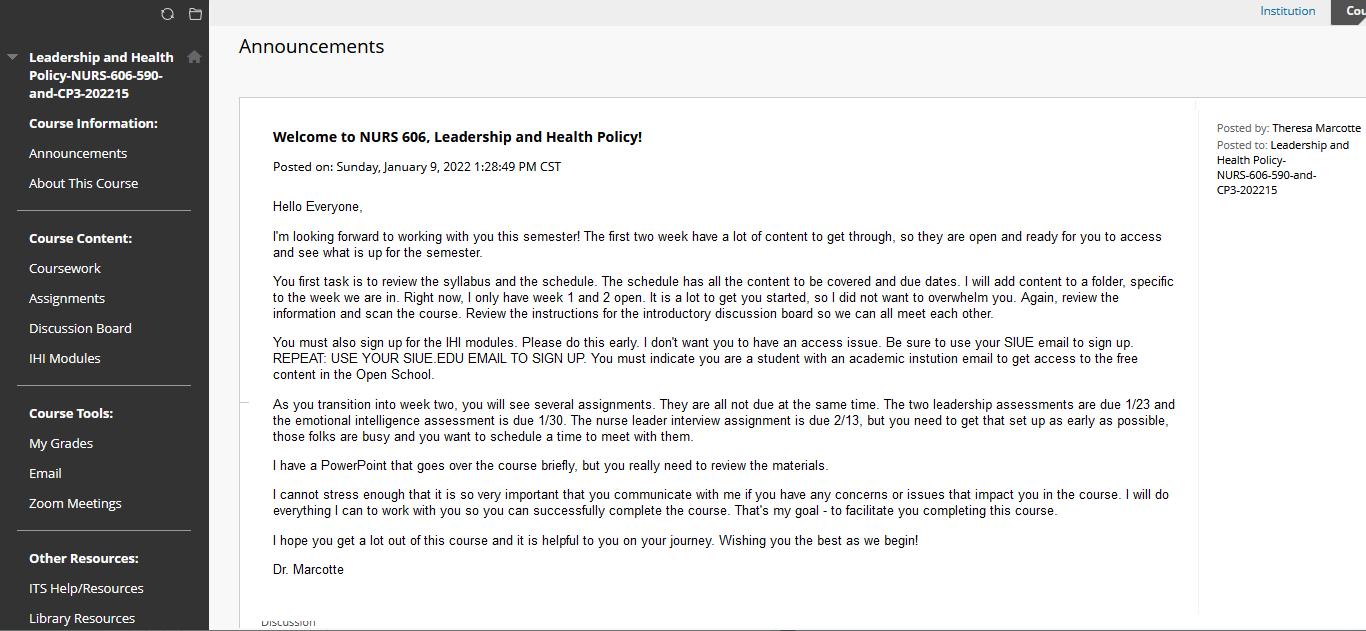Collapse the course menu triangle beside course title
This screenshot has width=1366, height=631.
coord(12,57)
